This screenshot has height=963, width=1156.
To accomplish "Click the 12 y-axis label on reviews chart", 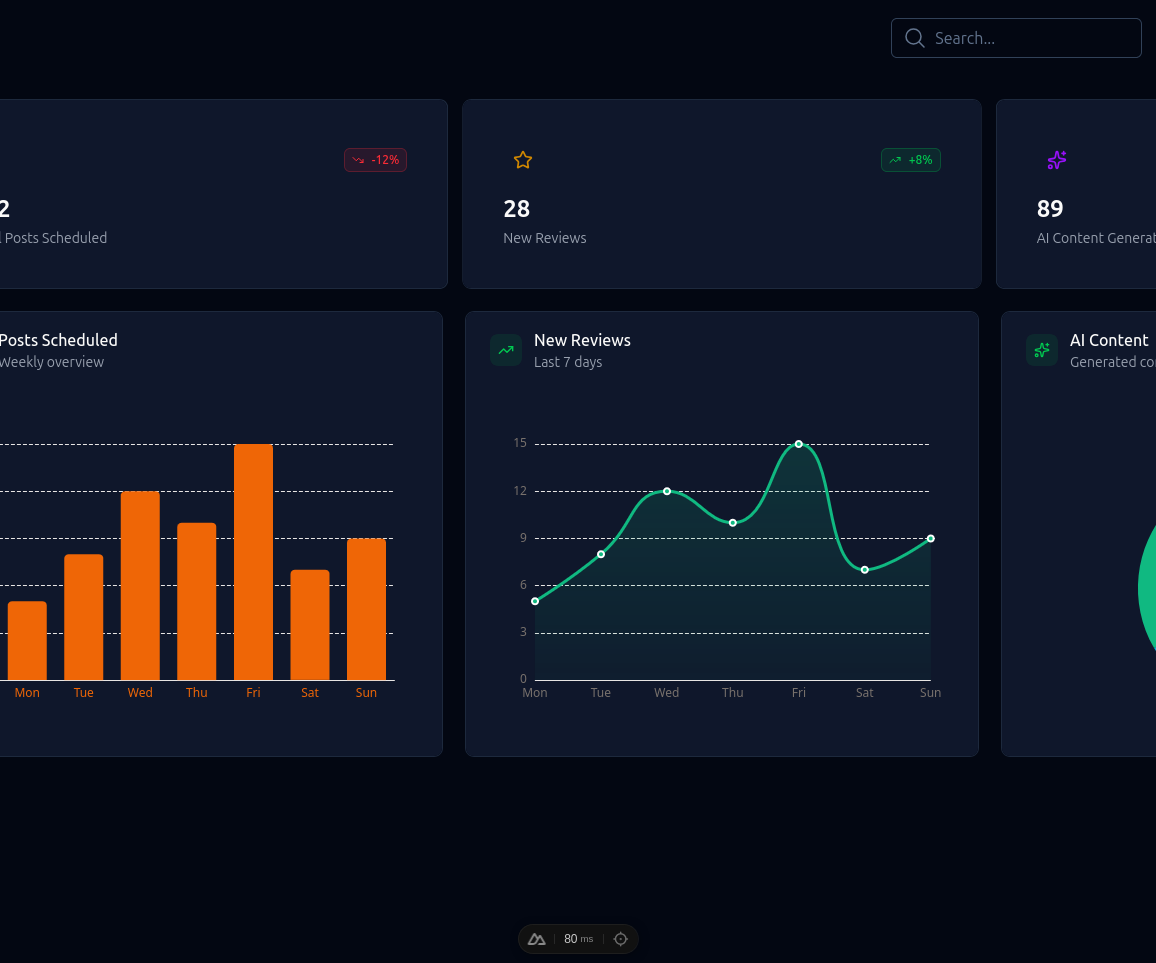I will (x=520, y=491).
